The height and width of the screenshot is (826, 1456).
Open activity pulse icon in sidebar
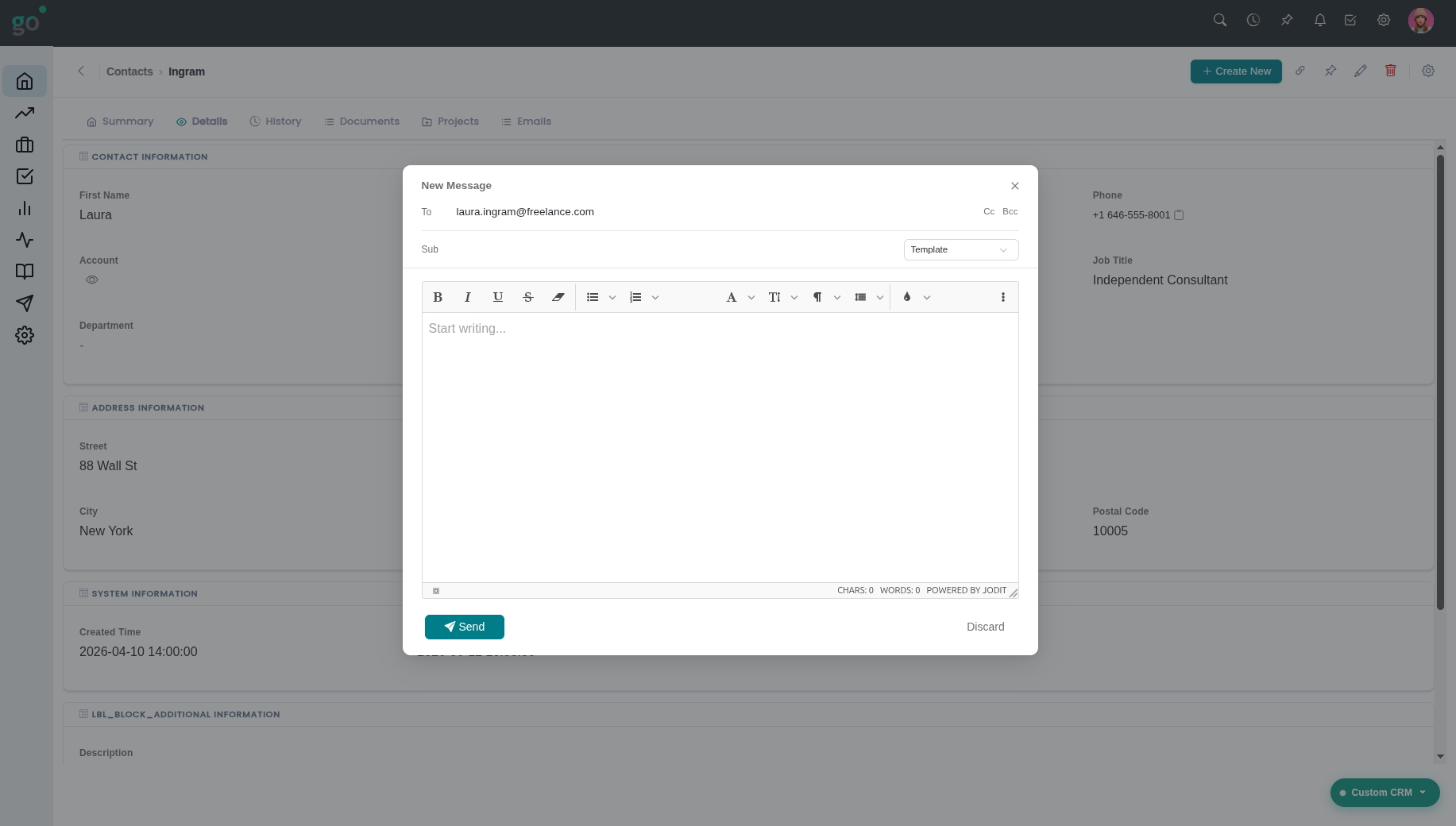coord(25,240)
